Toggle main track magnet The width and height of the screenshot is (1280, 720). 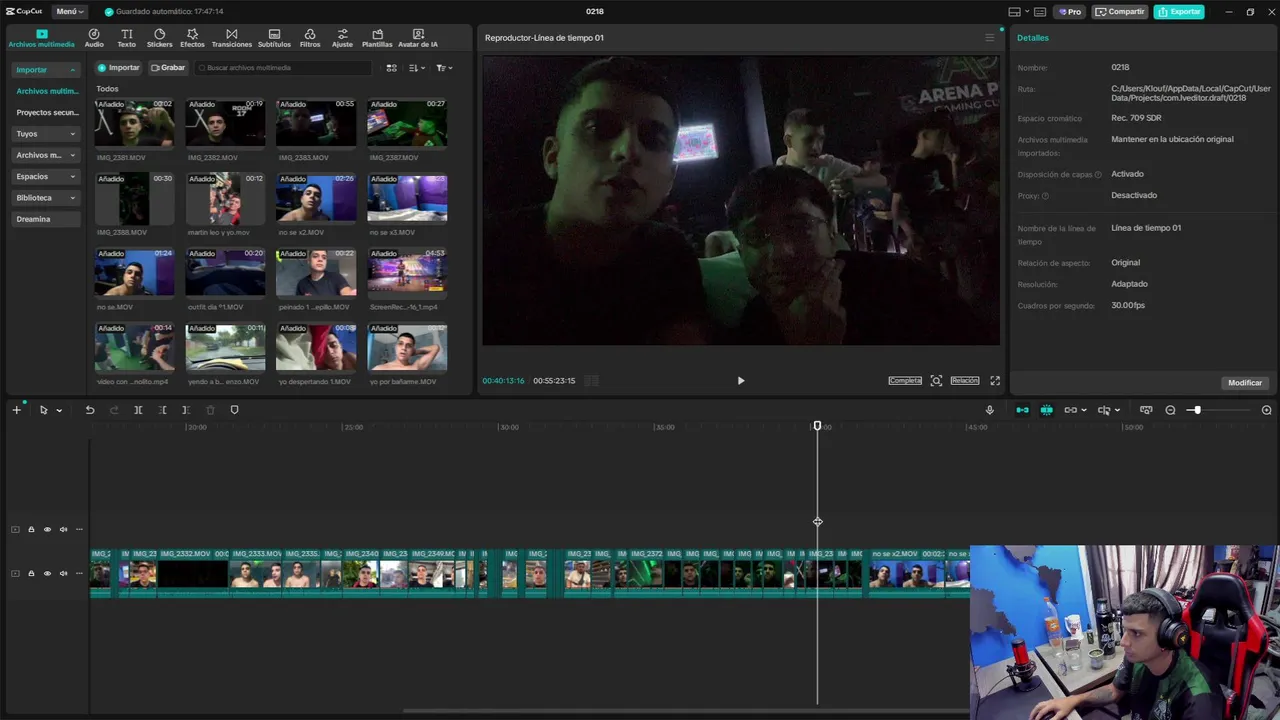[x=1022, y=410]
